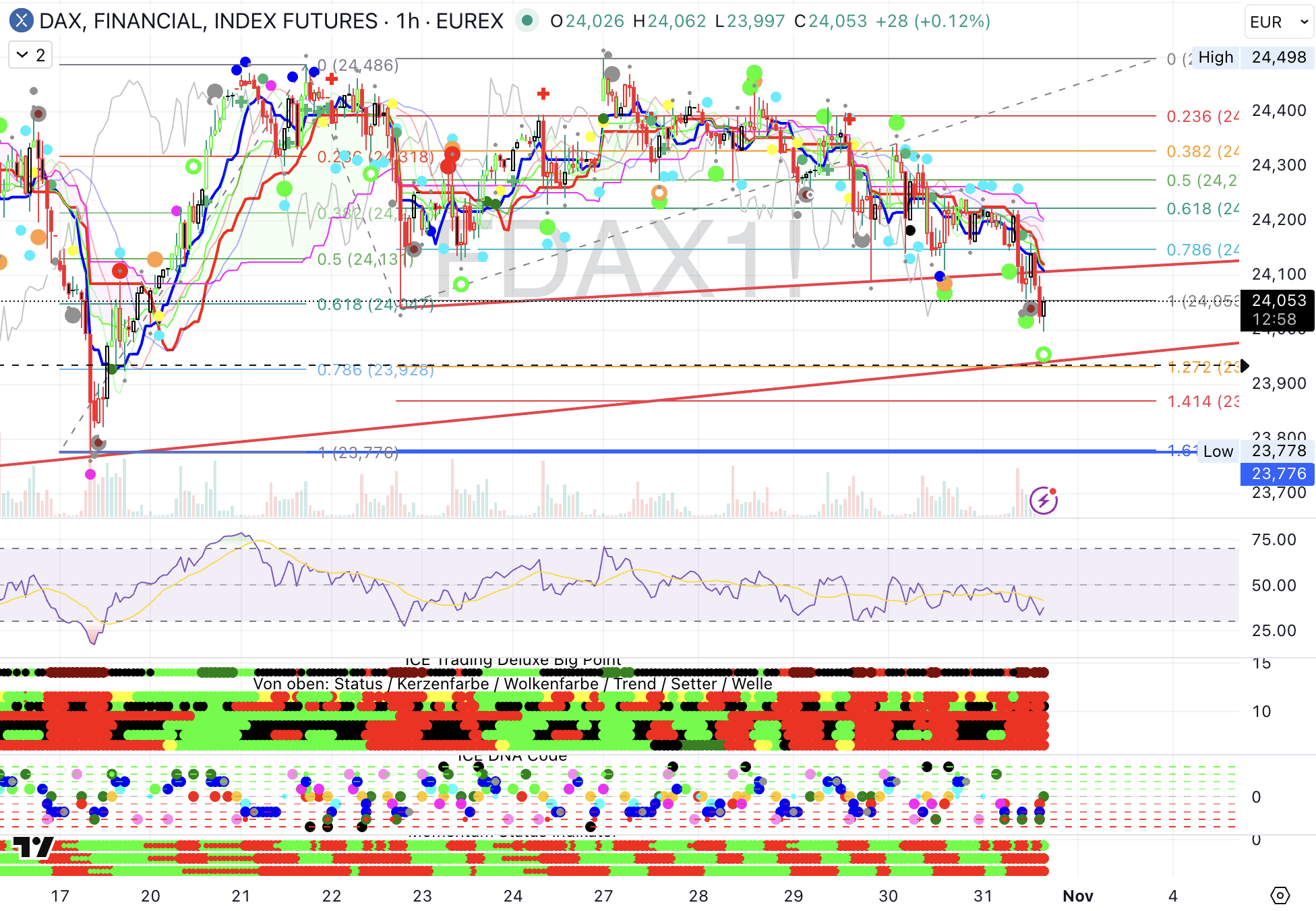The width and height of the screenshot is (1316, 911).
Task: Open chart settings gear icon
Action: point(1280,896)
